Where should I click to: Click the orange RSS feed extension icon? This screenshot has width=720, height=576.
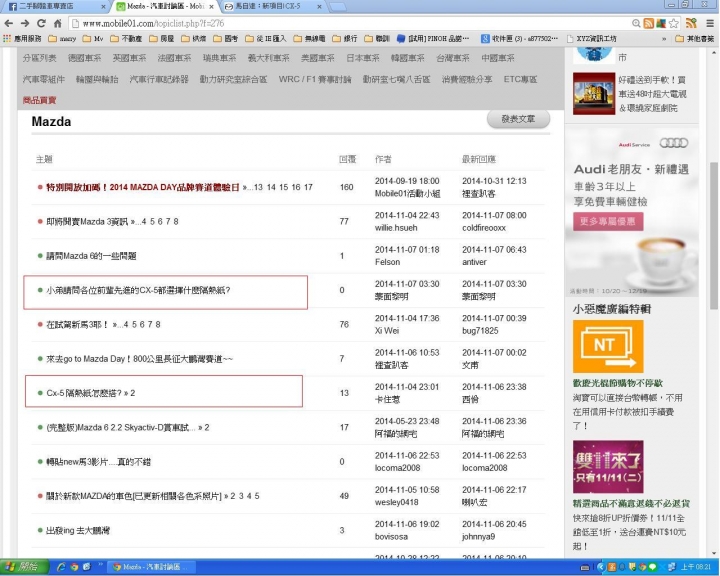pos(648,23)
